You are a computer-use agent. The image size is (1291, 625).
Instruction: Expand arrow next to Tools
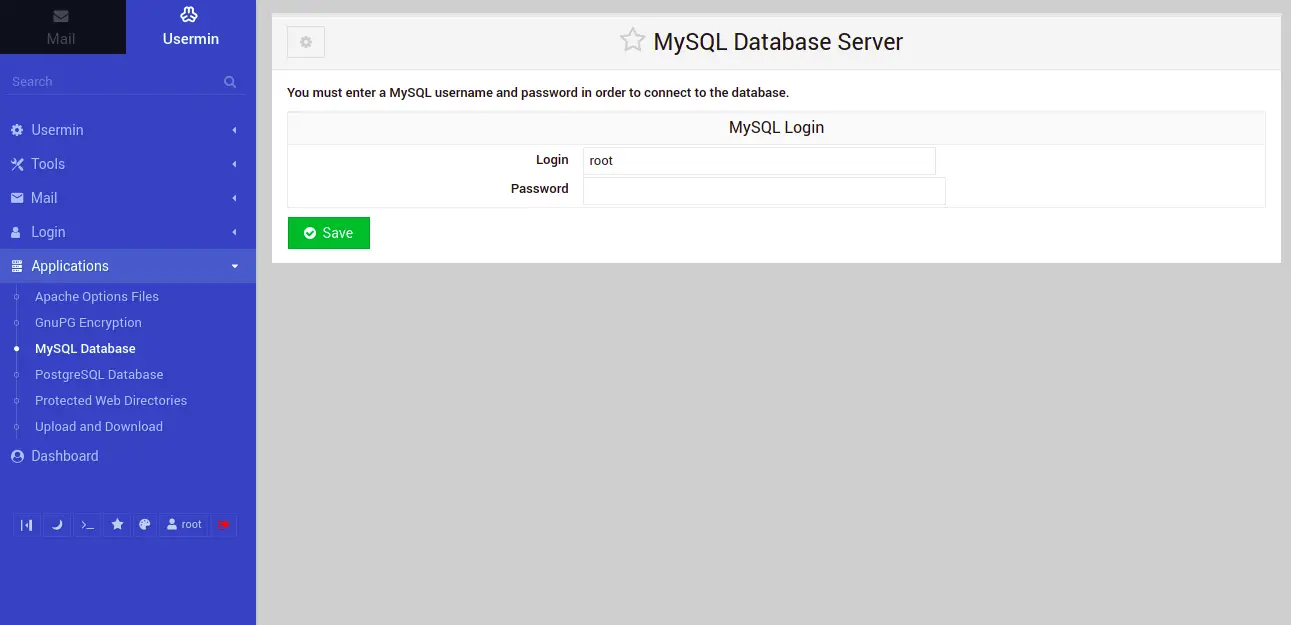click(235, 164)
